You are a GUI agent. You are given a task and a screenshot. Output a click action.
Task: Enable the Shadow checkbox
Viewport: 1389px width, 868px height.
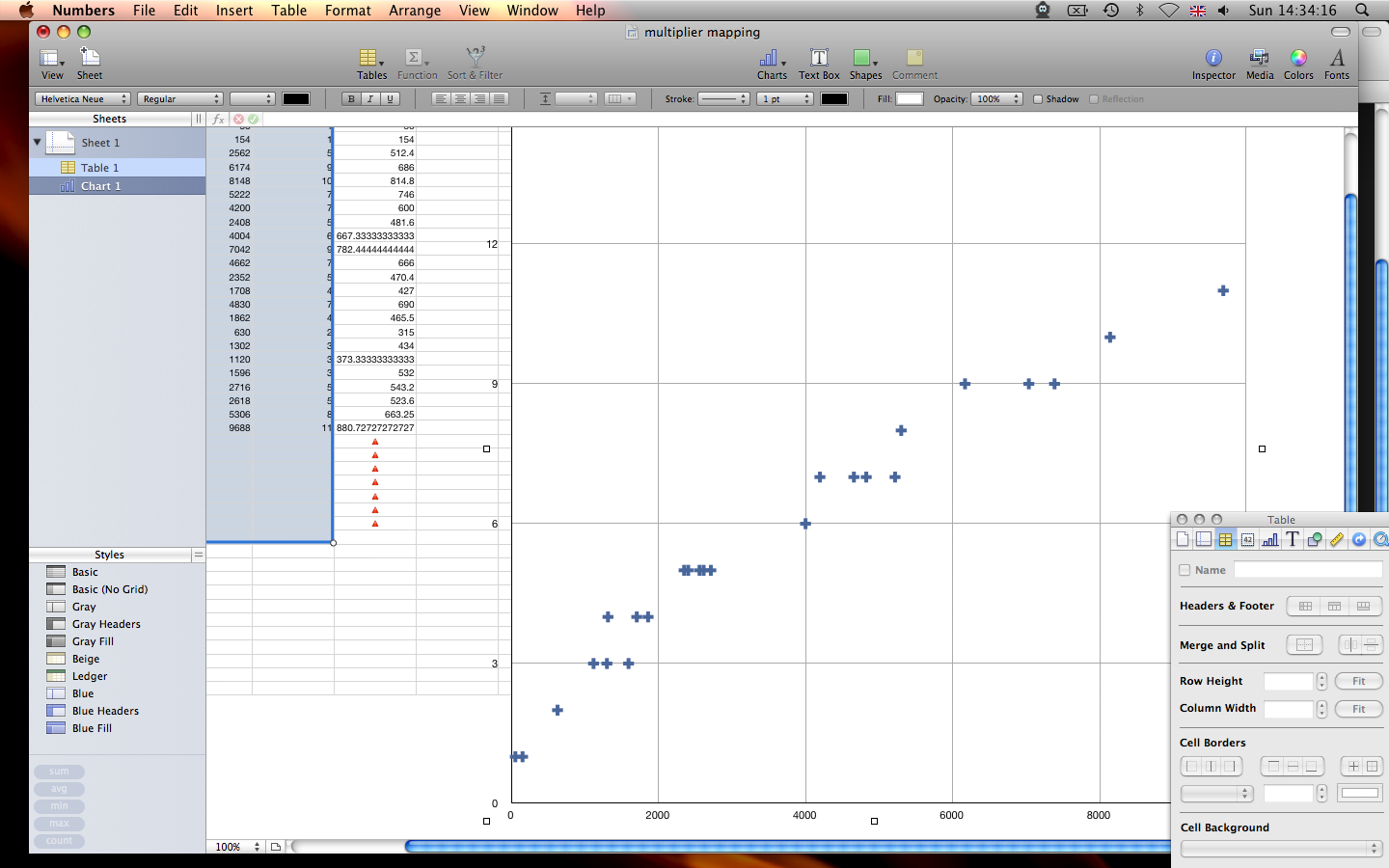[x=1038, y=99]
